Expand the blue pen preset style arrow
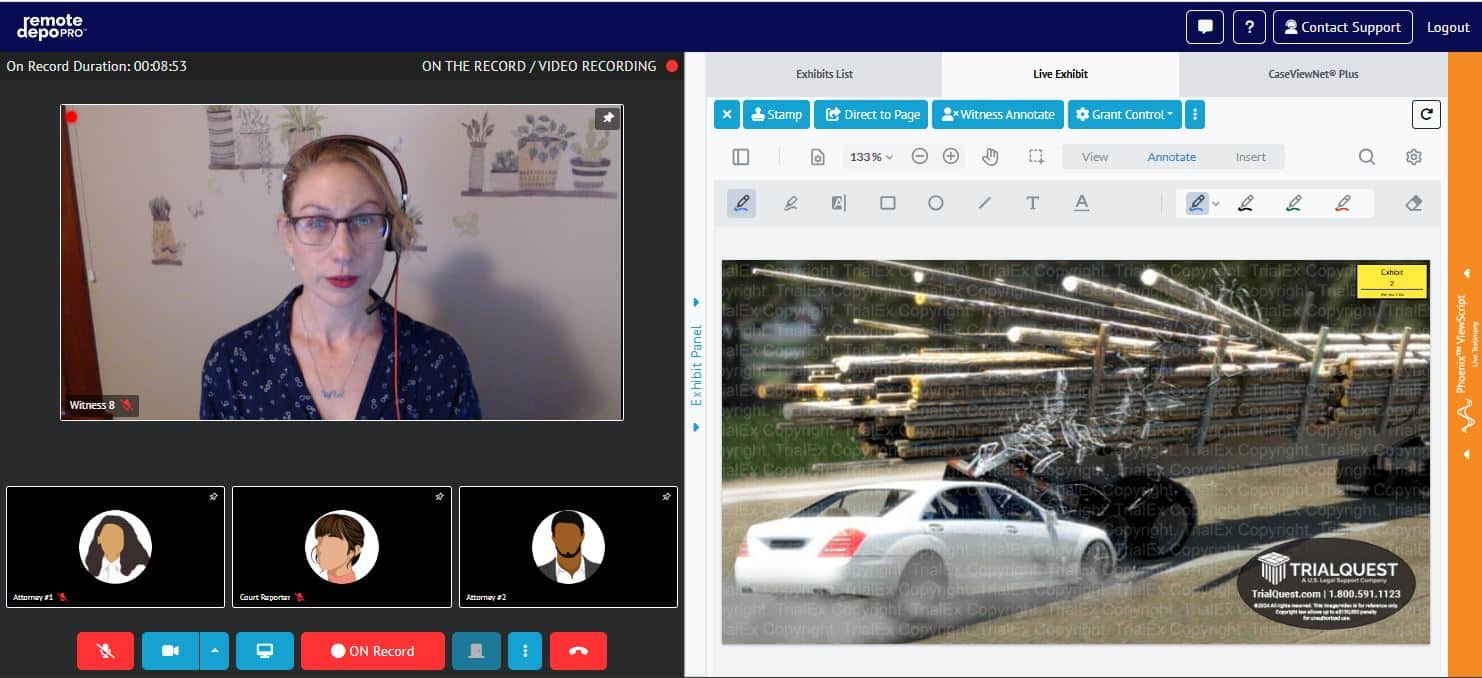This screenshot has width=1482, height=678. point(1215,204)
